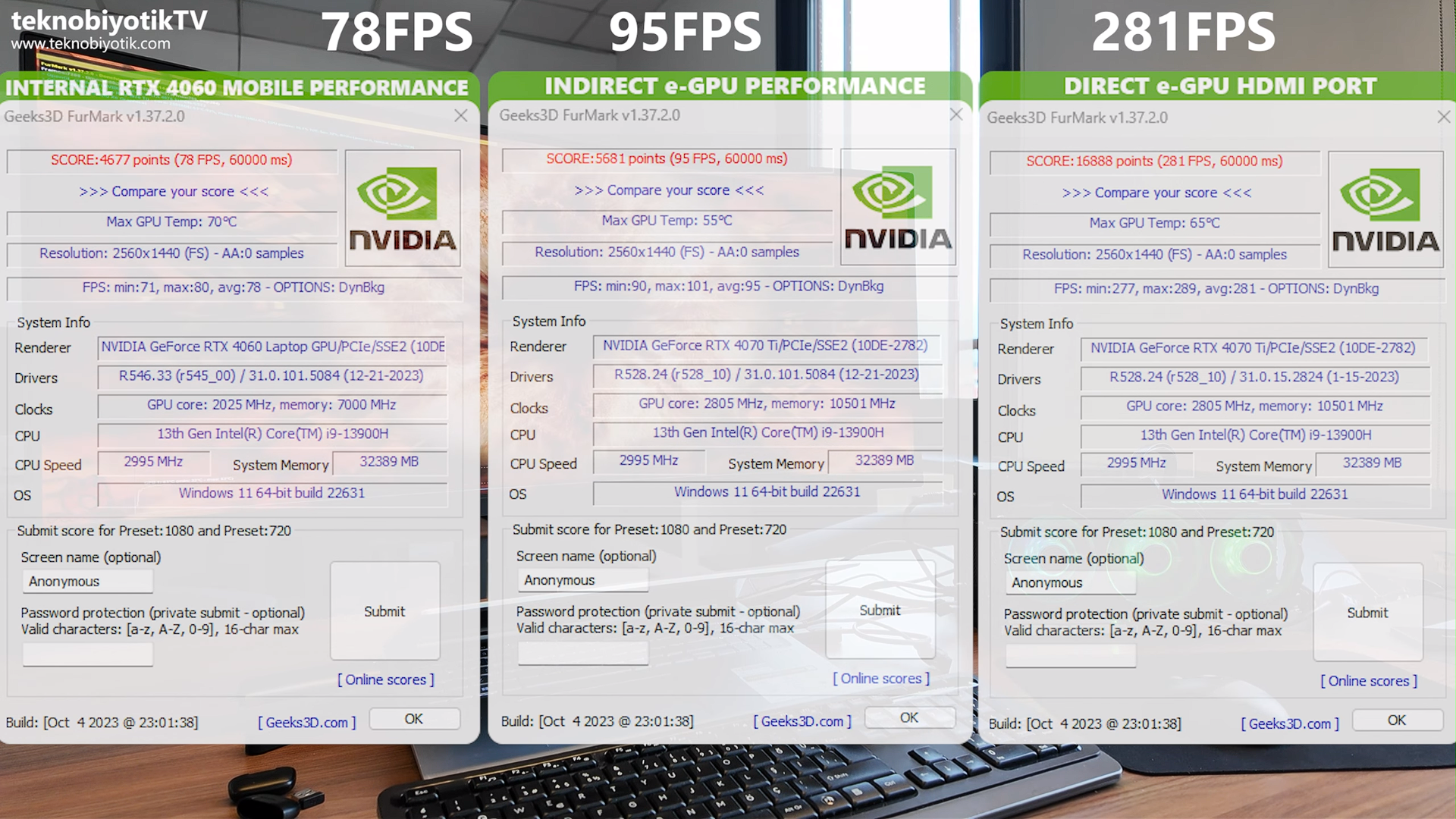
Task: Focus the password field in the Internal RTX 4060 window
Action: [88, 654]
